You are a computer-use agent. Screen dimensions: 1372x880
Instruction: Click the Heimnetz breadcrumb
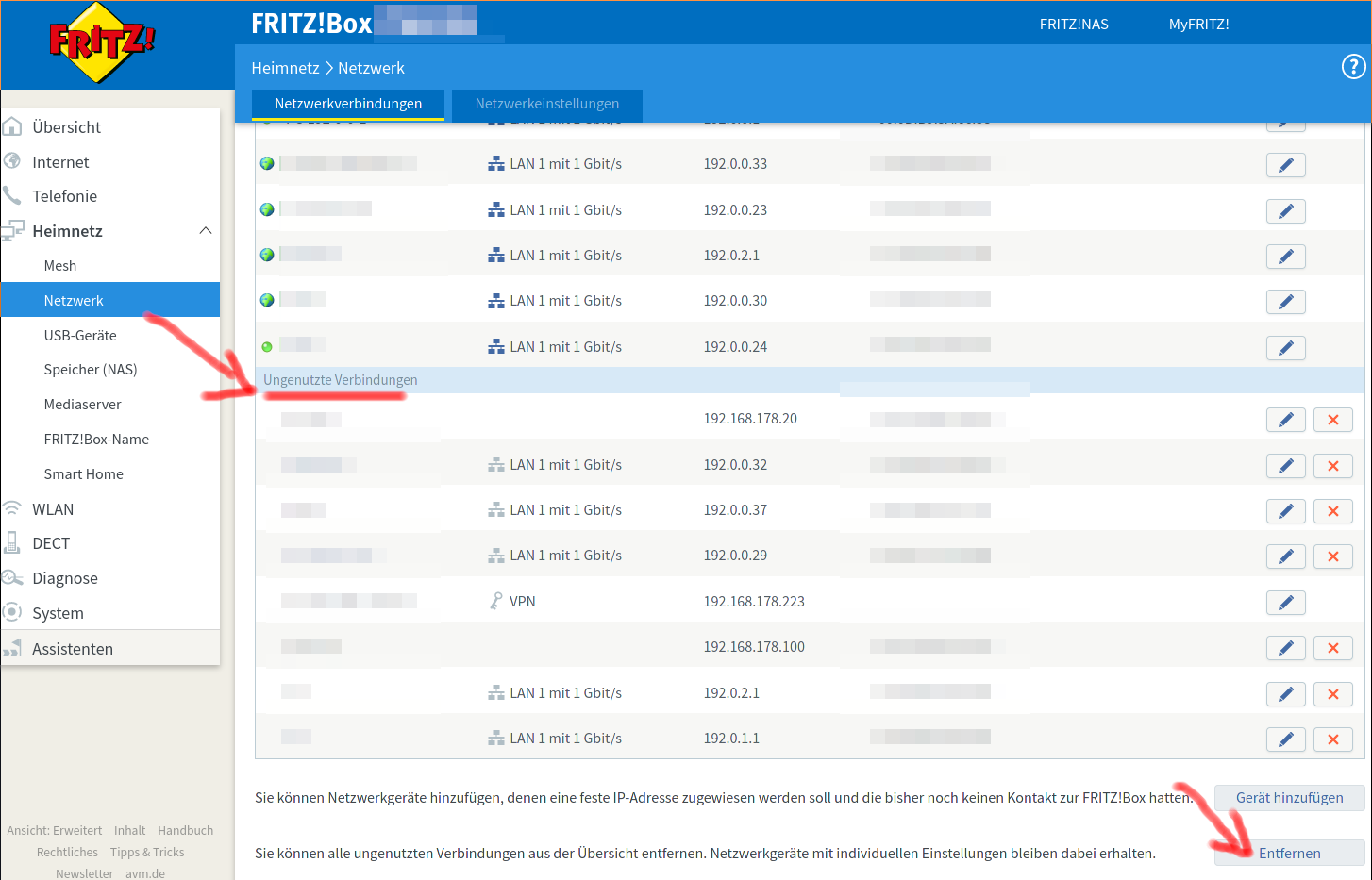tap(285, 68)
